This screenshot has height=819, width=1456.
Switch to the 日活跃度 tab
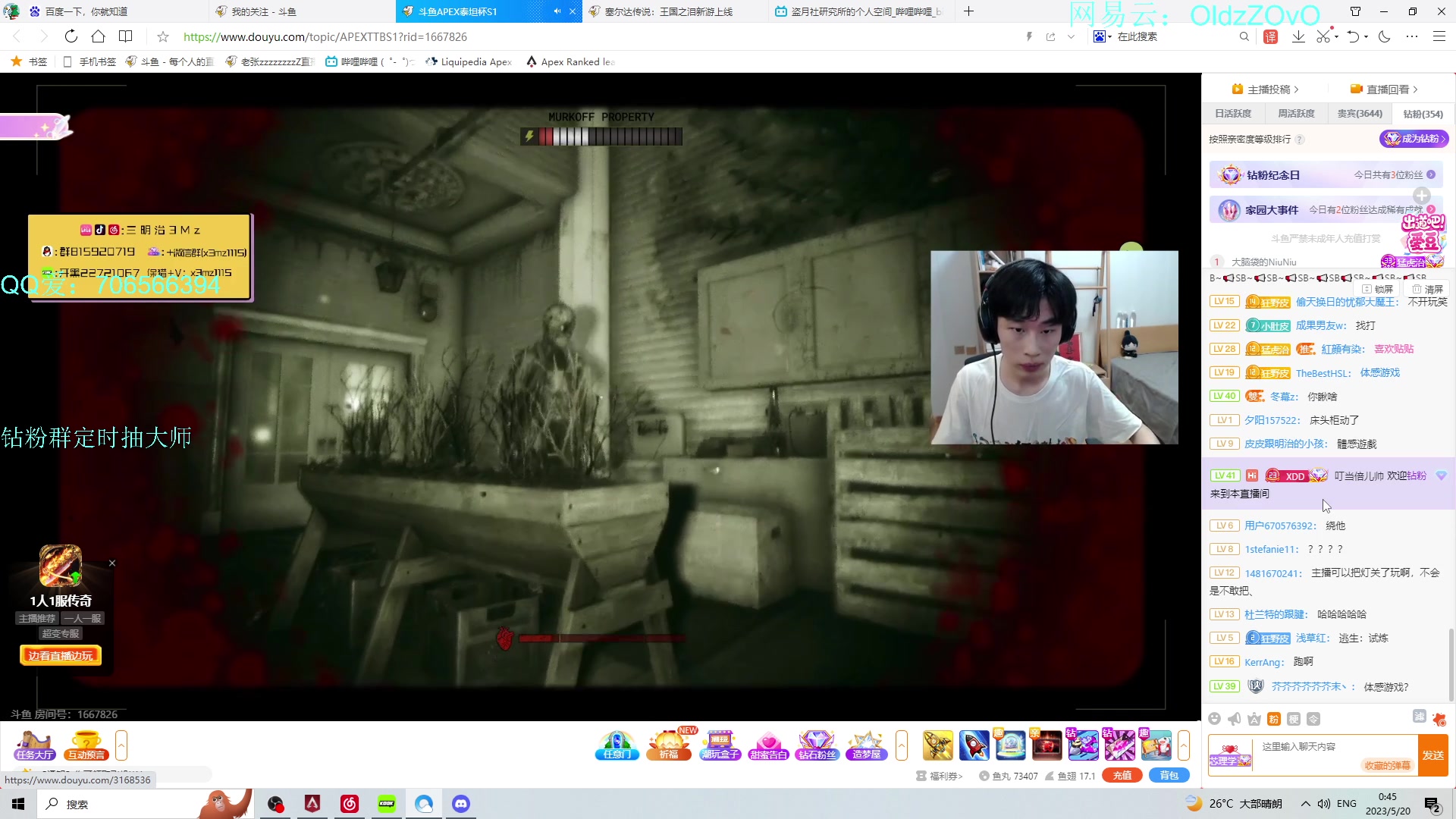pyautogui.click(x=1233, y=114)
